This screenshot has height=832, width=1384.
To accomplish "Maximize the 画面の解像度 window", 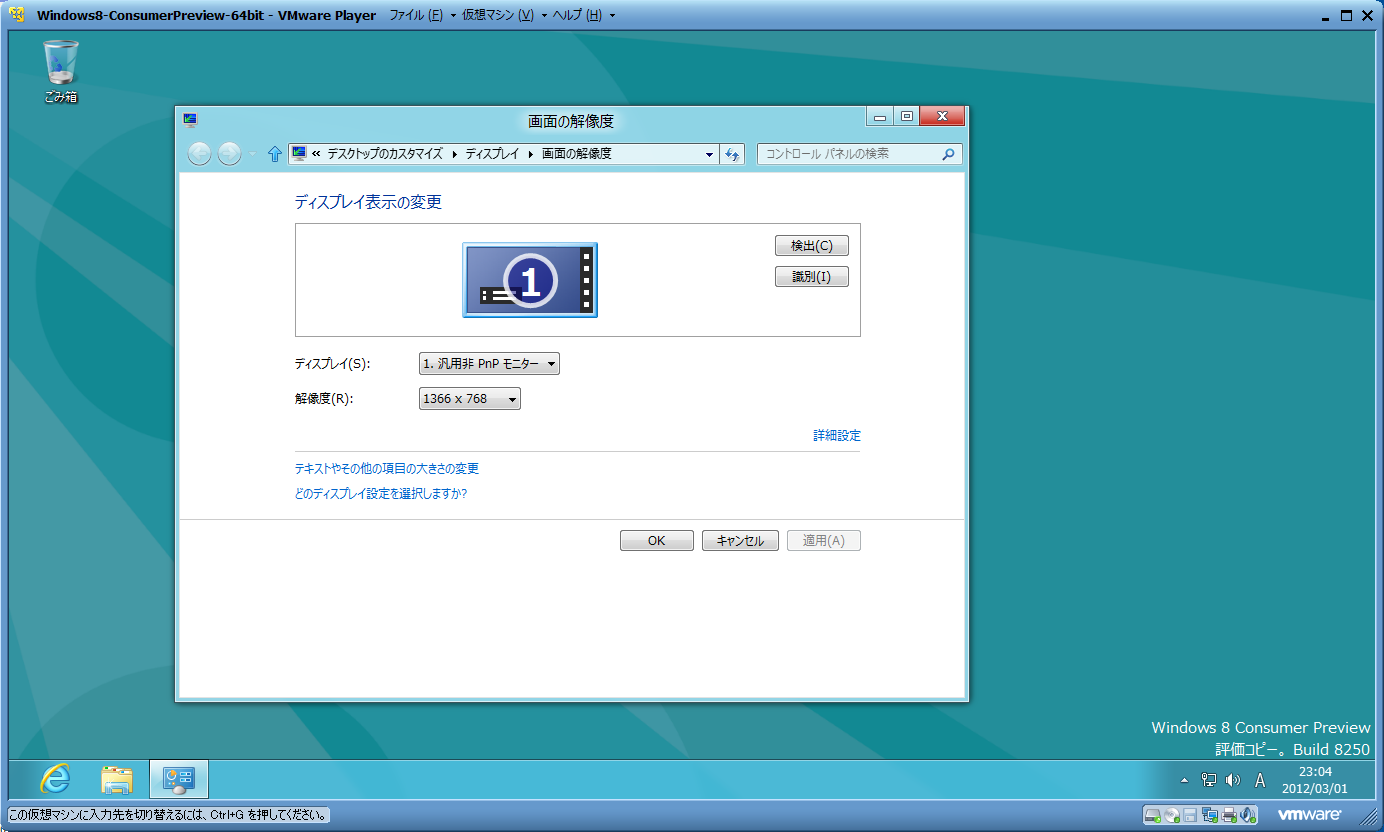I will click(906, 117).
